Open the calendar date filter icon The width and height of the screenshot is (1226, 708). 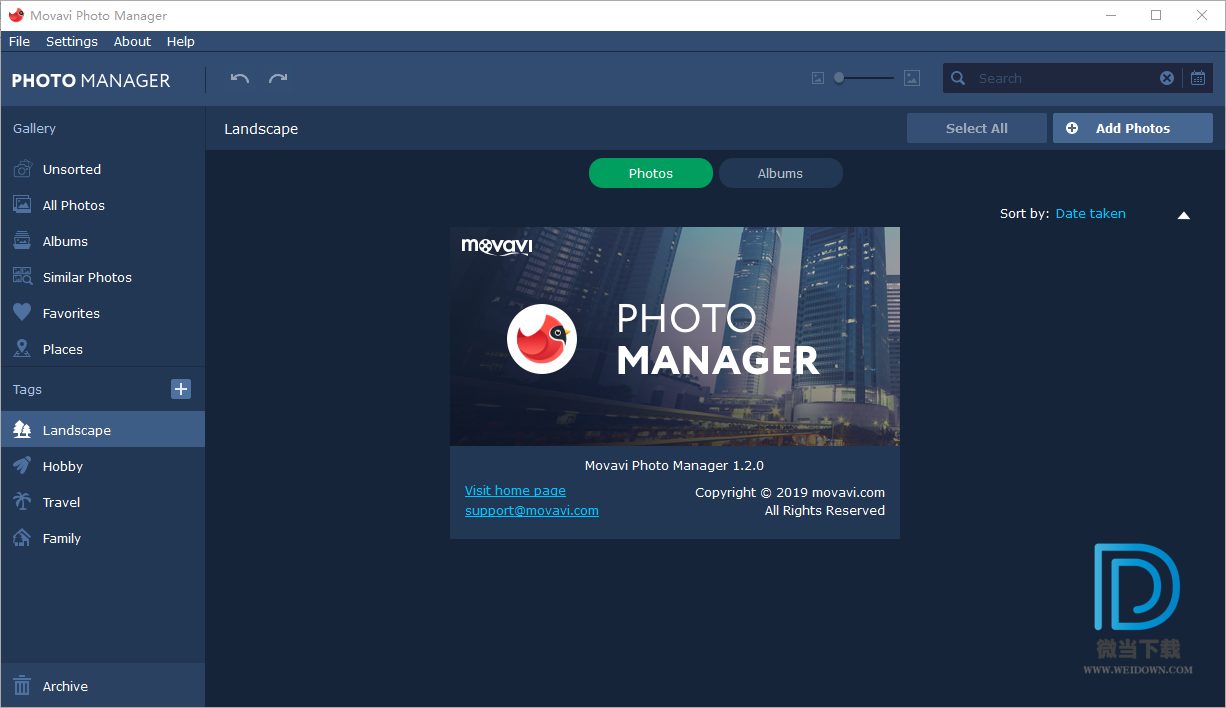click(x=1198, y=78)
